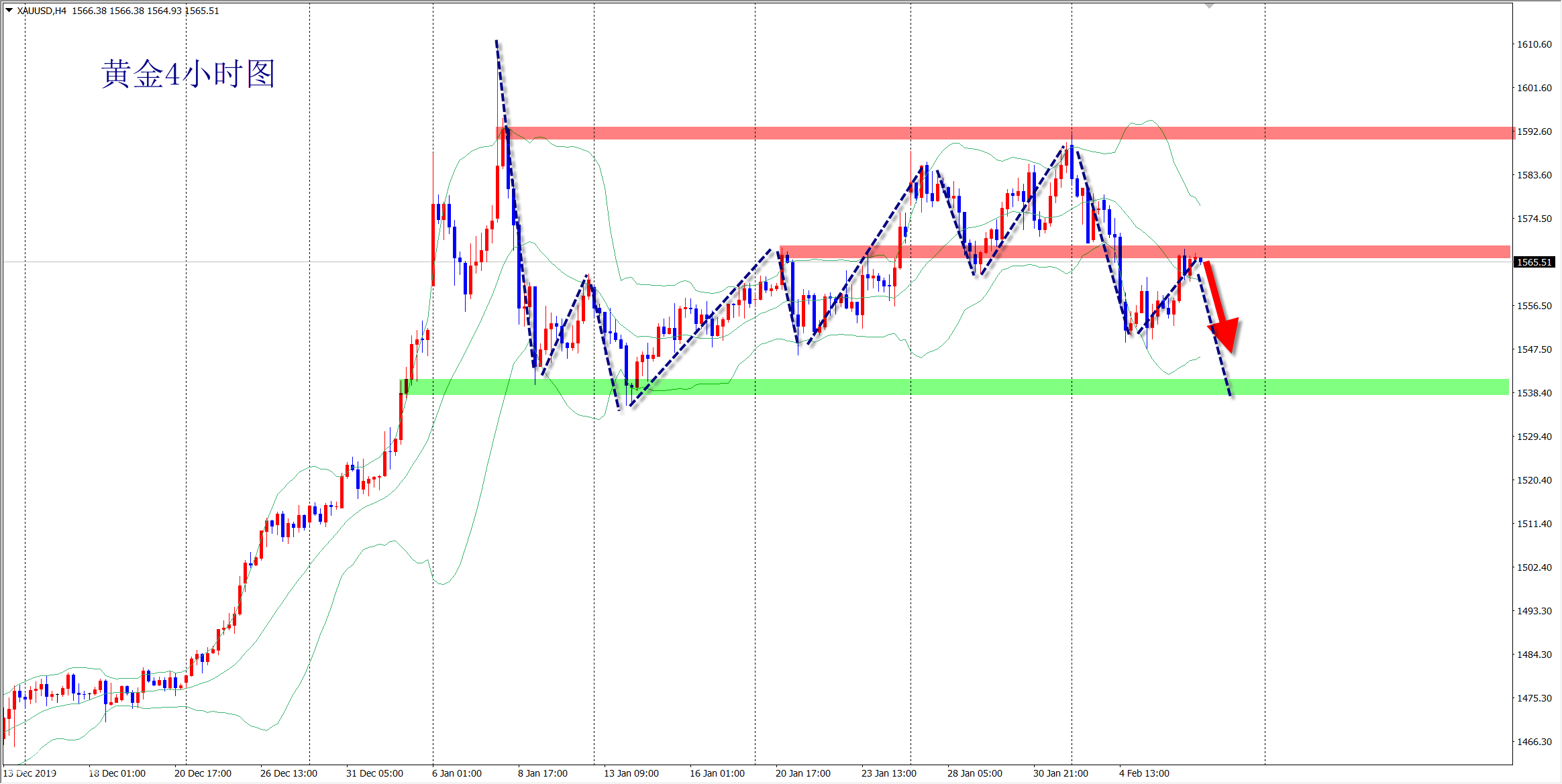
Task: Click the Chinese chart title text 黄金4小时图
Action: tap(188, 74)
